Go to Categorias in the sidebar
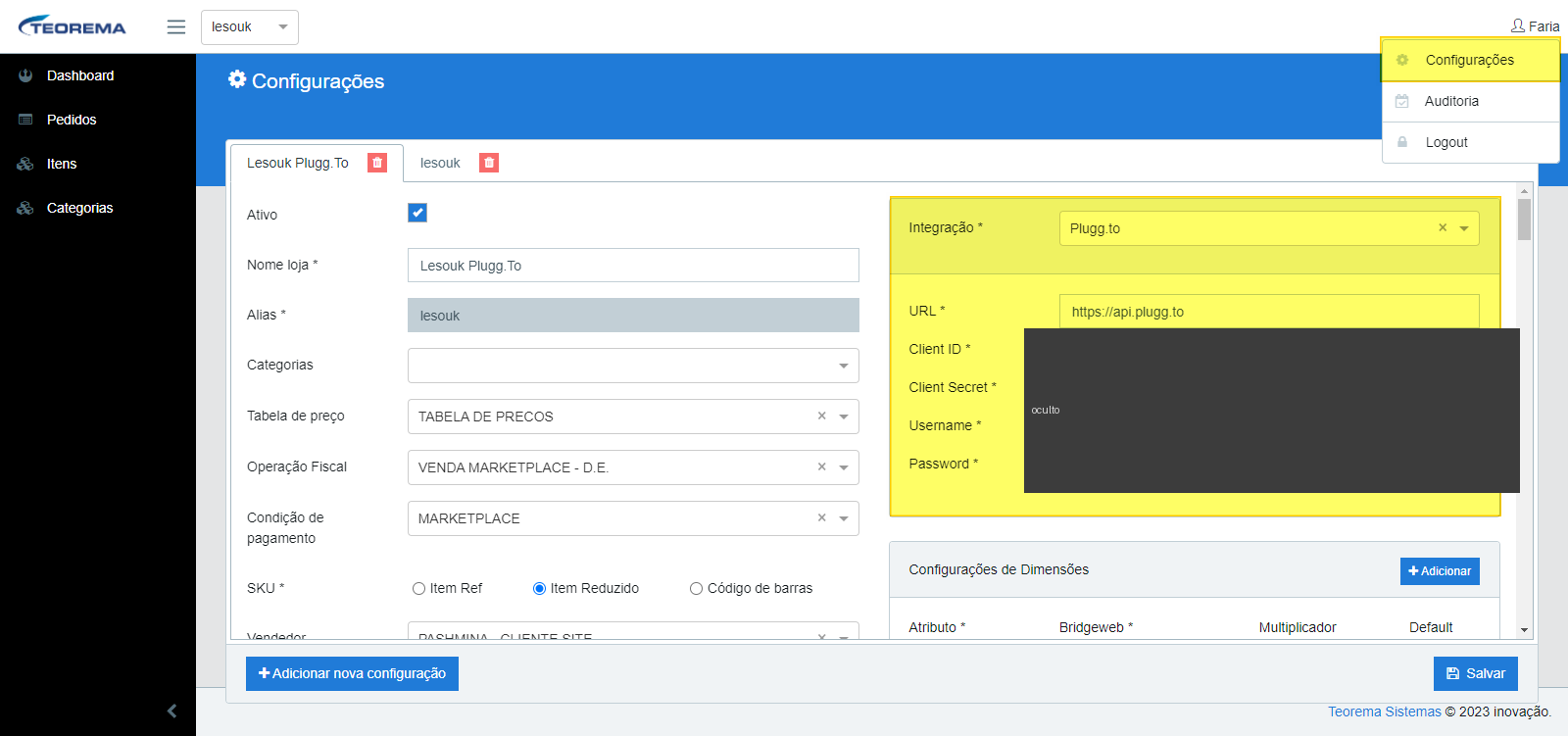Screen dimensions: 1568x736 pyautogui.click(x=80, y=208)
